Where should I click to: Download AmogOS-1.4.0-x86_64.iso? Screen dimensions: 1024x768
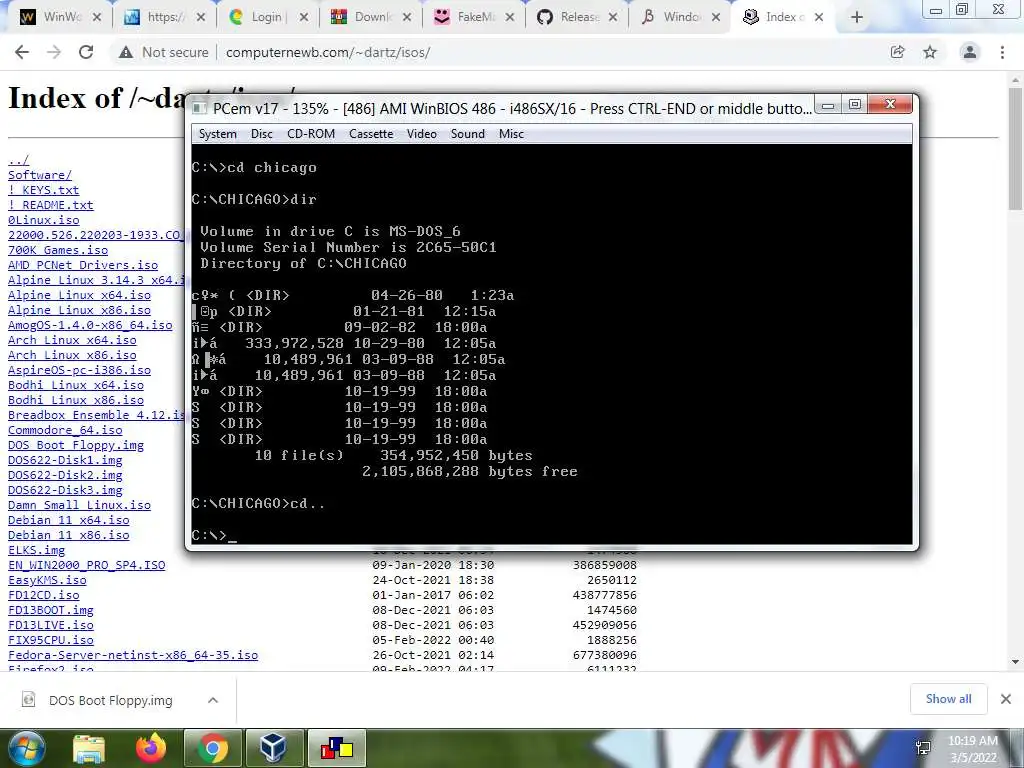[90, 325]
